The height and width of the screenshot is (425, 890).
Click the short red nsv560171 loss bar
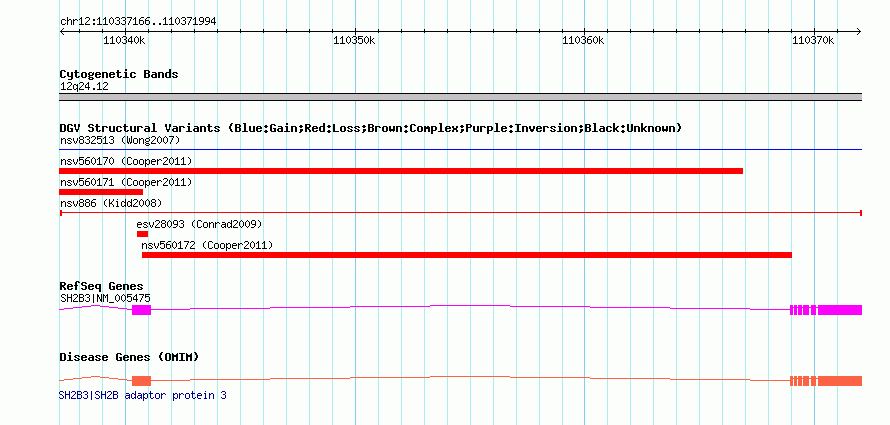(x=101, y=192)
